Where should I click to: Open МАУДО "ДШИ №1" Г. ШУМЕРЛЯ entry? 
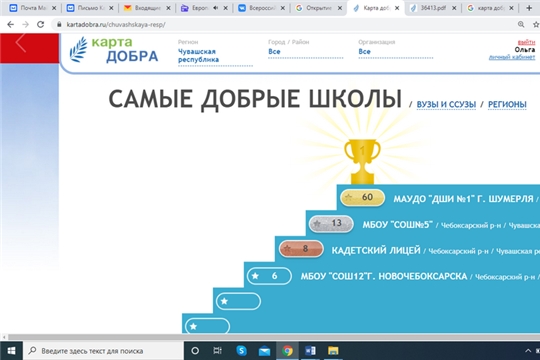[463, 199]
